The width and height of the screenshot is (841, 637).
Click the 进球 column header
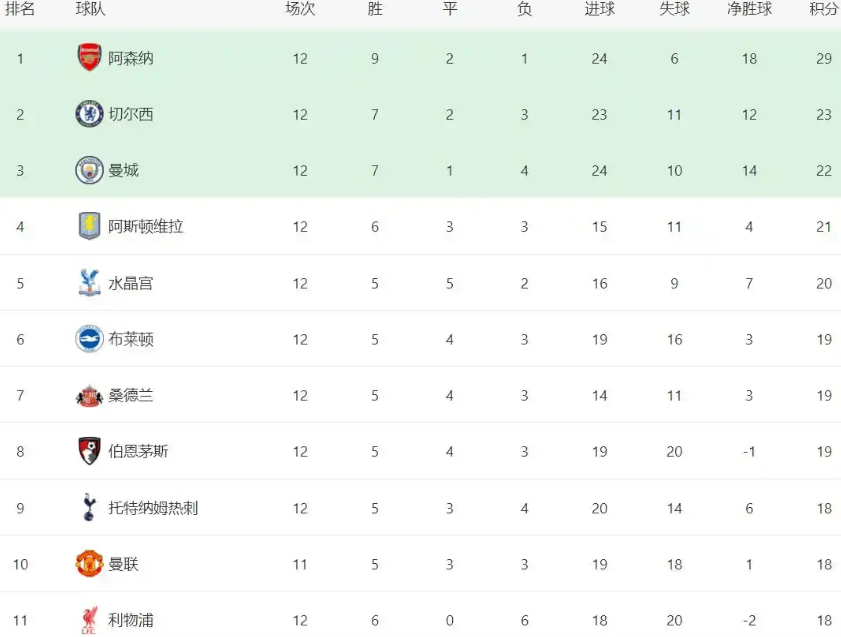click(599, 9)
